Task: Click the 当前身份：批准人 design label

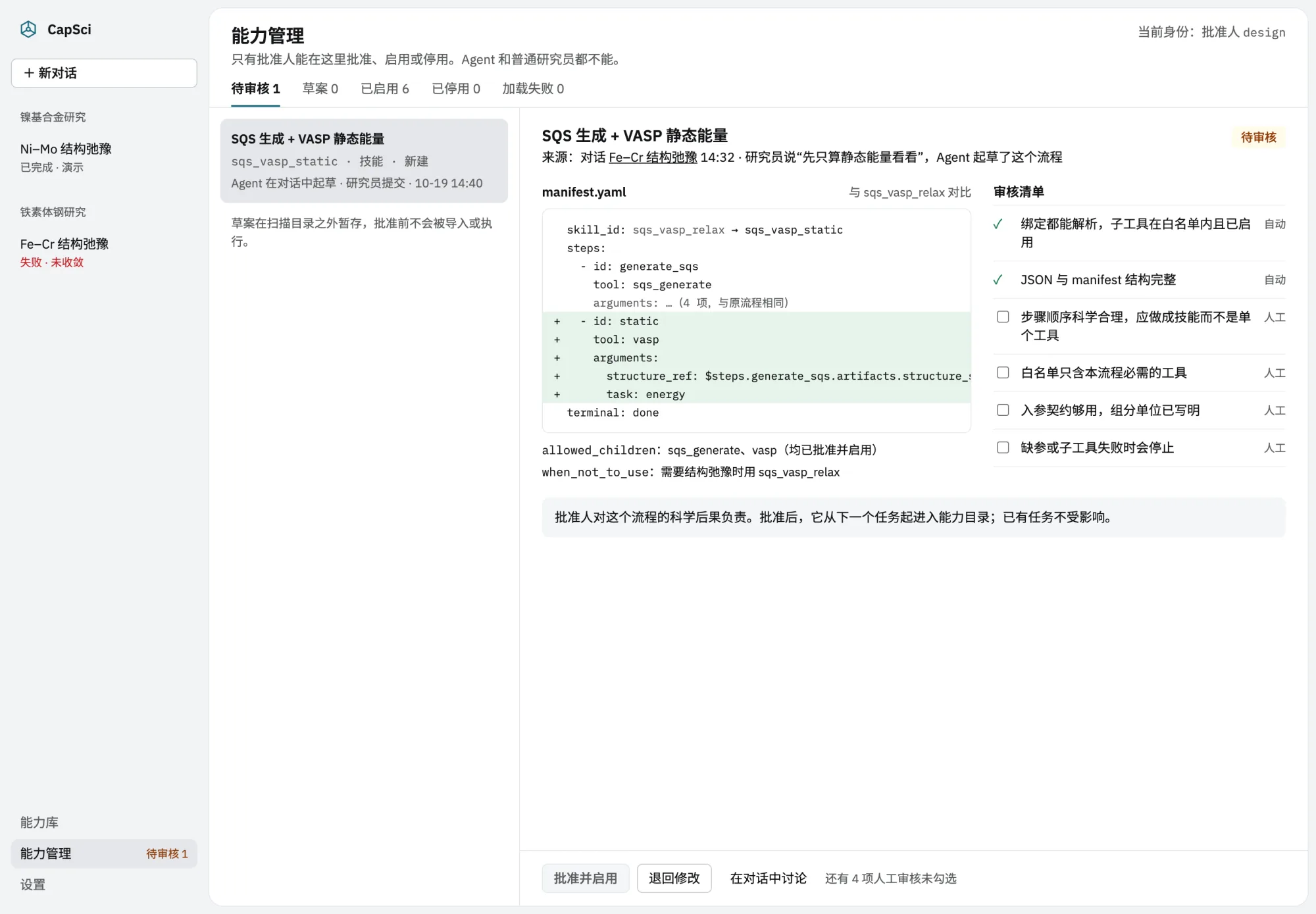Action: pos(1211,32)
